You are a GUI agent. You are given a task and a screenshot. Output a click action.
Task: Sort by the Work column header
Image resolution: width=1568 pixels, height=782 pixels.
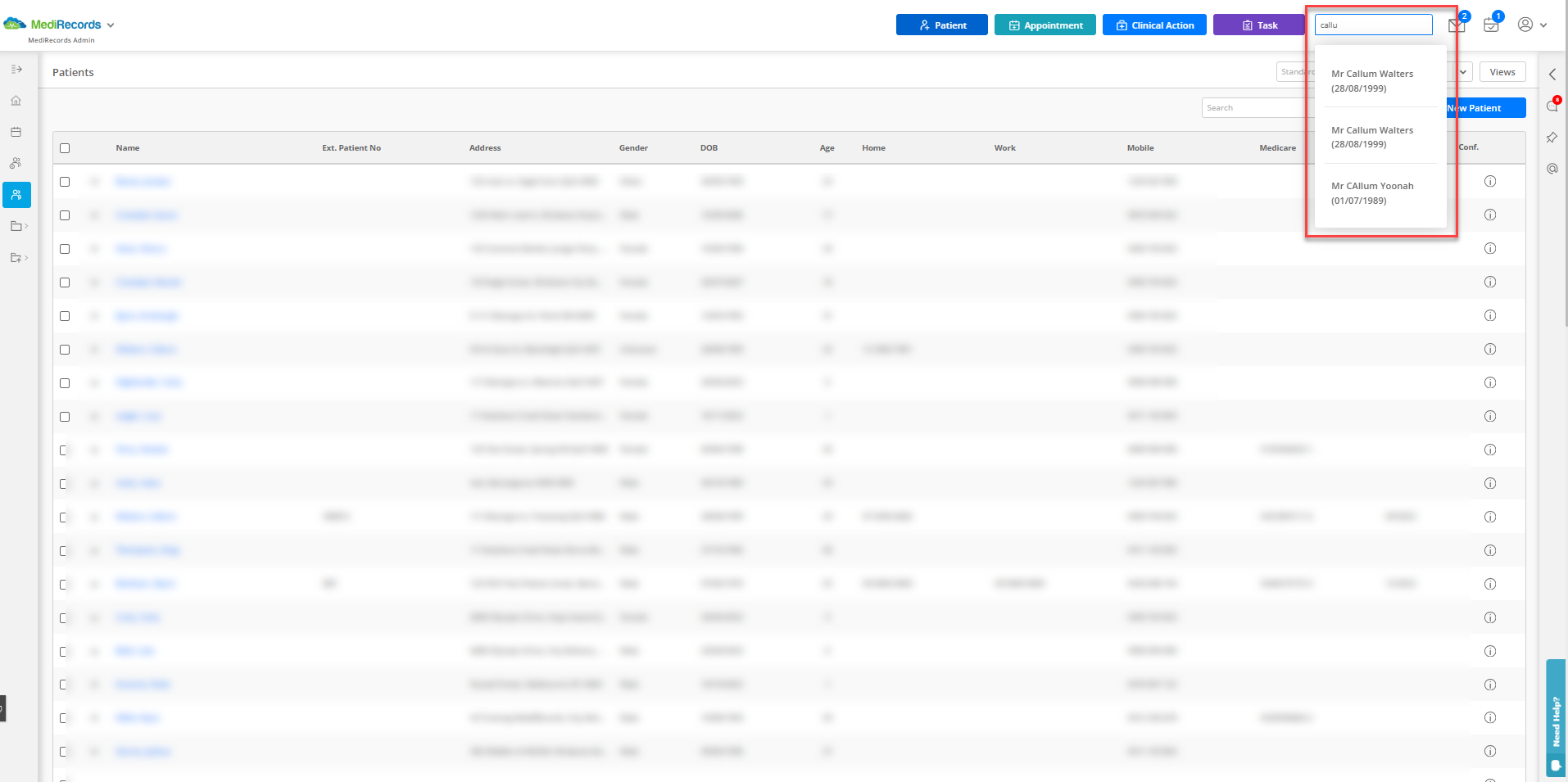click(x=1005, y=148)
